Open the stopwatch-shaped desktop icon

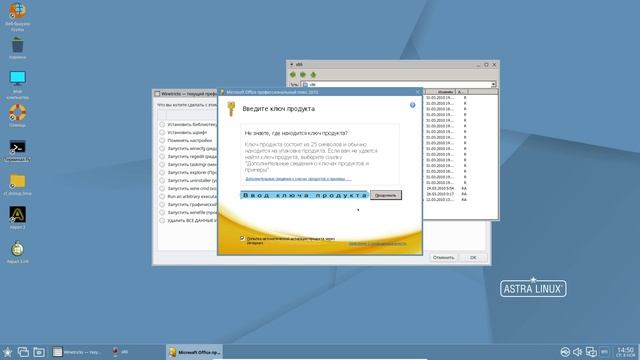pos(17,249)
